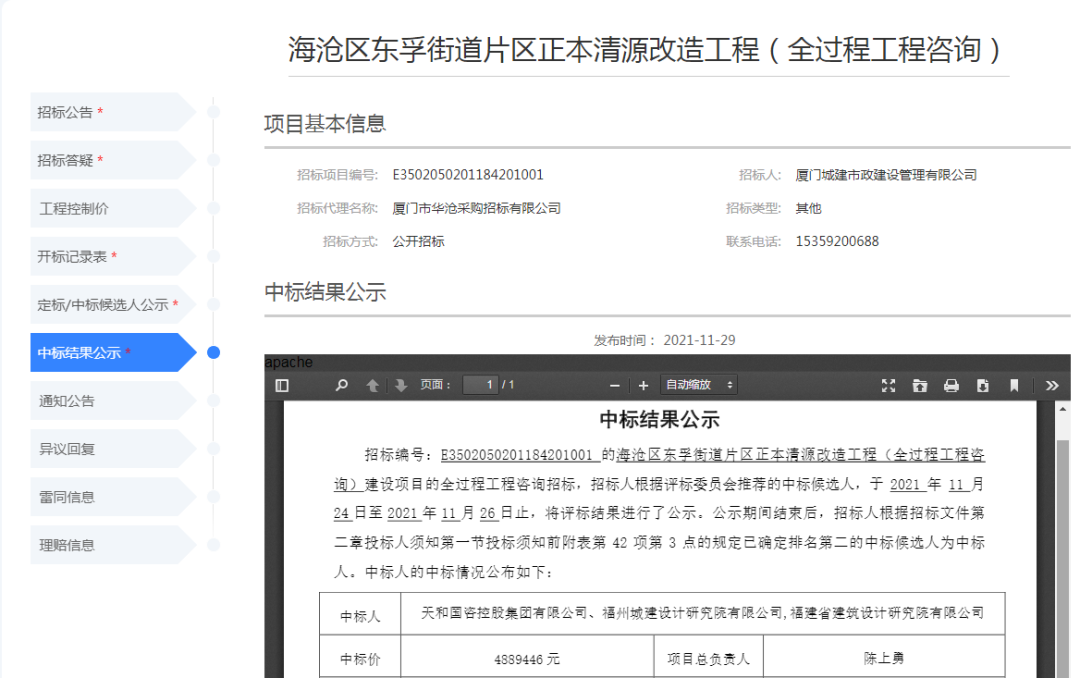Go to the previous PDF page

(x=373, y=385)
